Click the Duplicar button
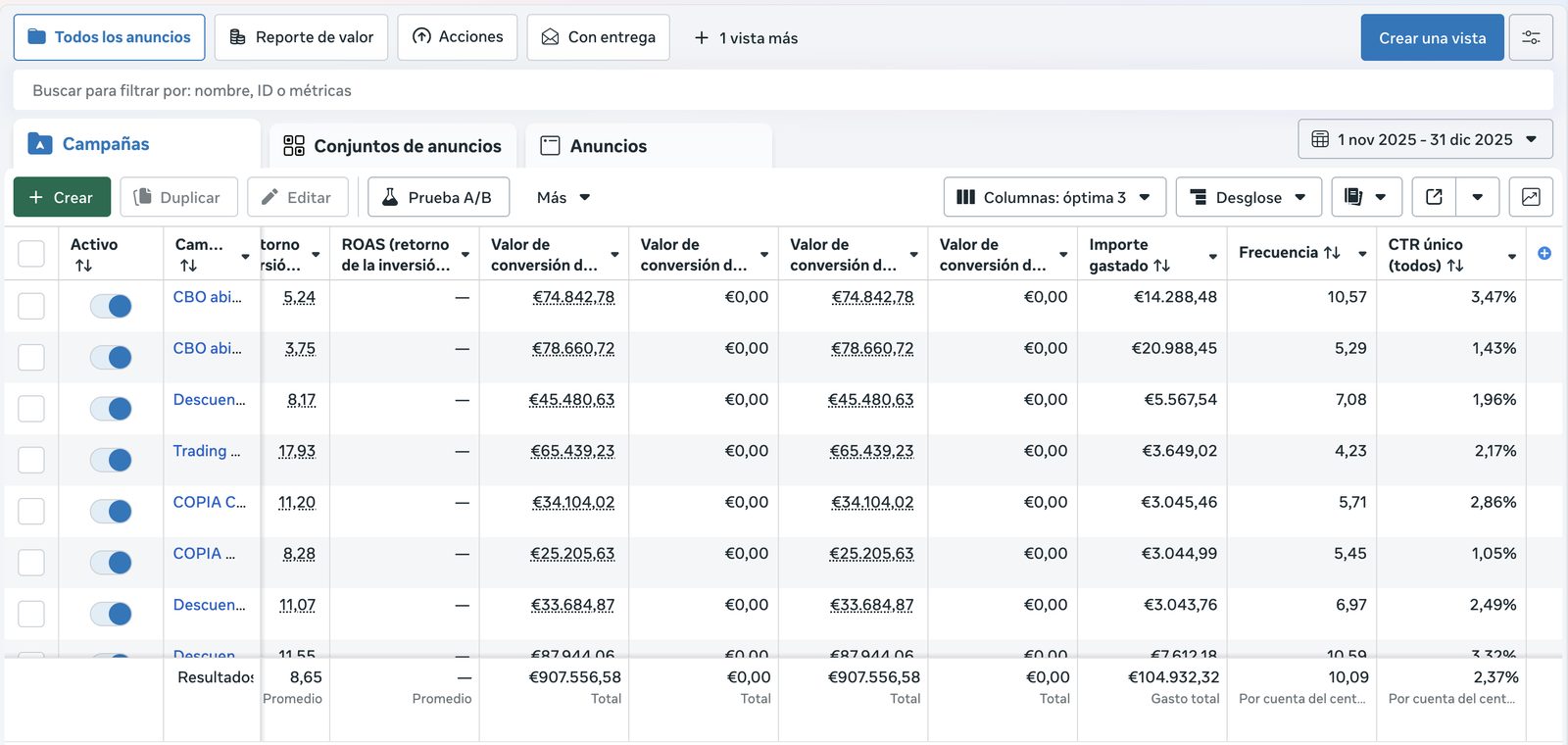 (178, 197)
